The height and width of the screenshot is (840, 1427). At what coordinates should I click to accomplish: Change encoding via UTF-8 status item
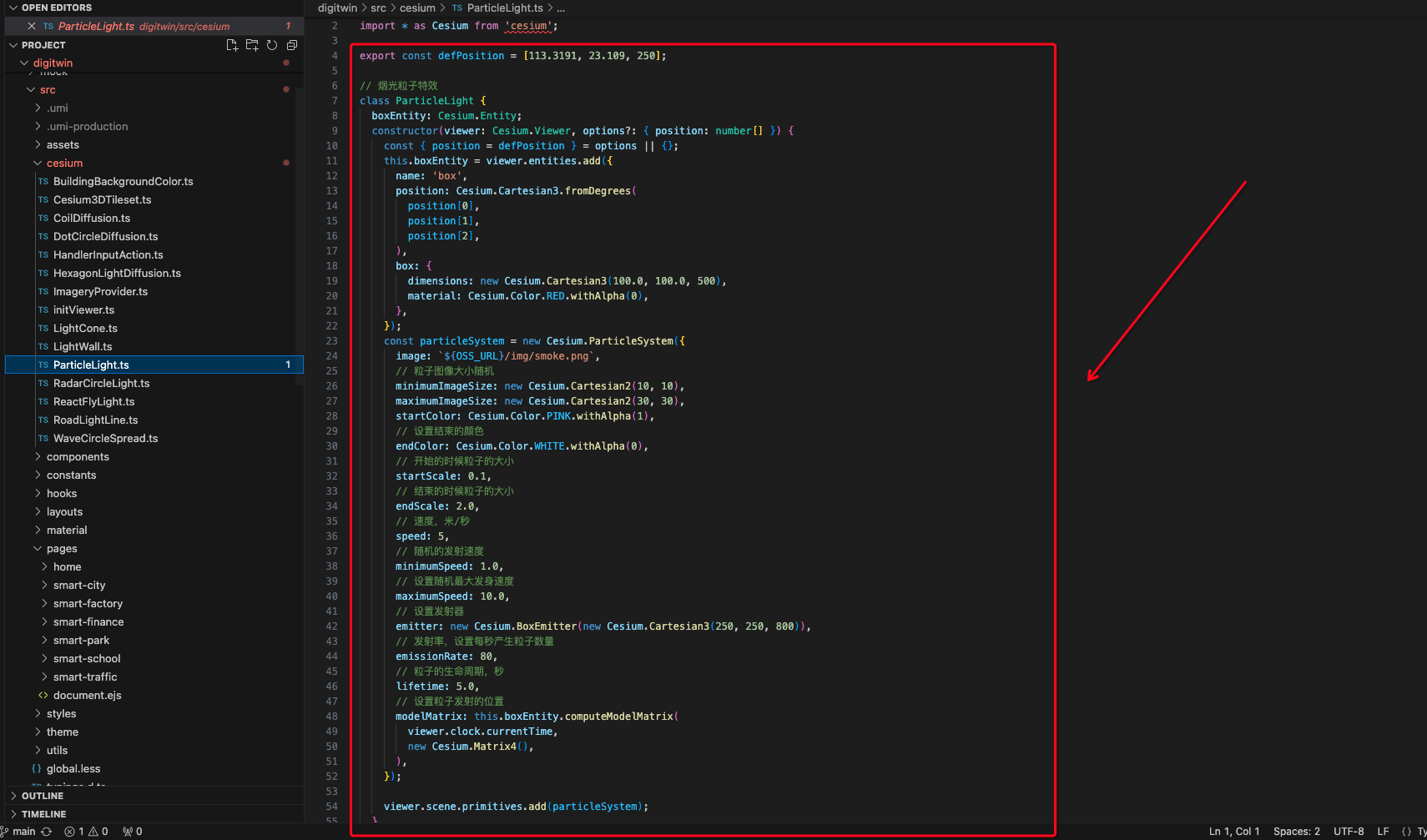pos(1349,832)
